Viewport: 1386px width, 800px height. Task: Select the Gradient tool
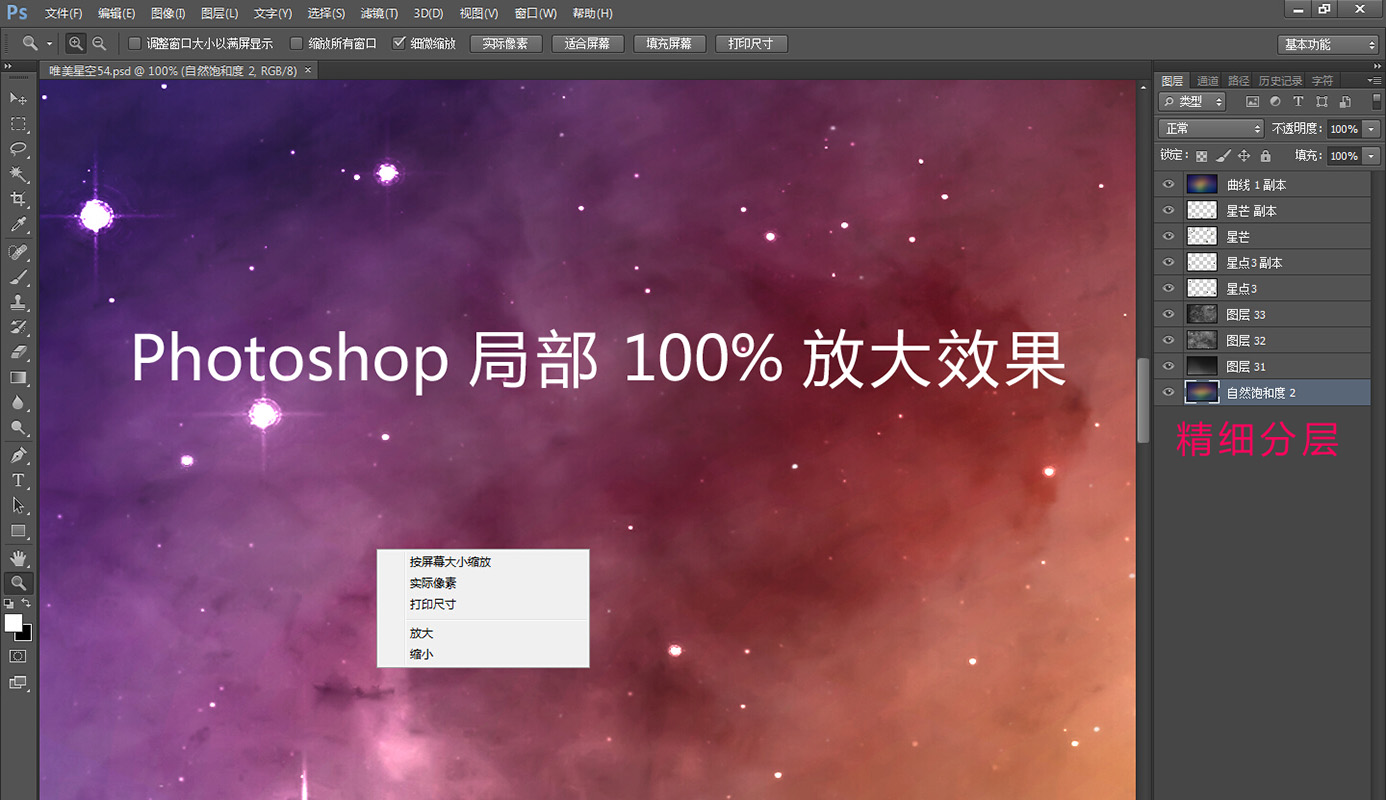click(x=18, y=377)
